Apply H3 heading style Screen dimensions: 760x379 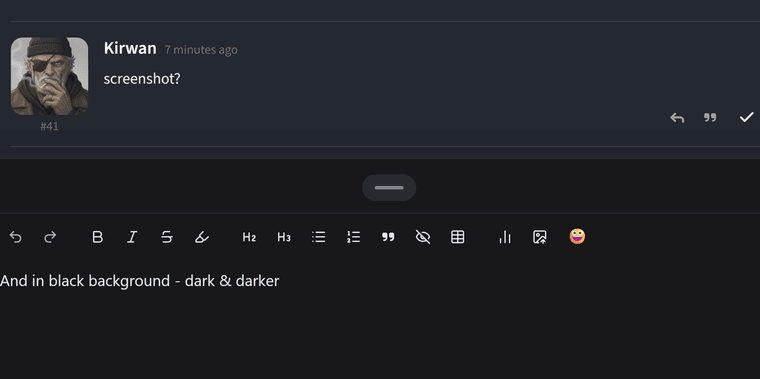point(284,237)
